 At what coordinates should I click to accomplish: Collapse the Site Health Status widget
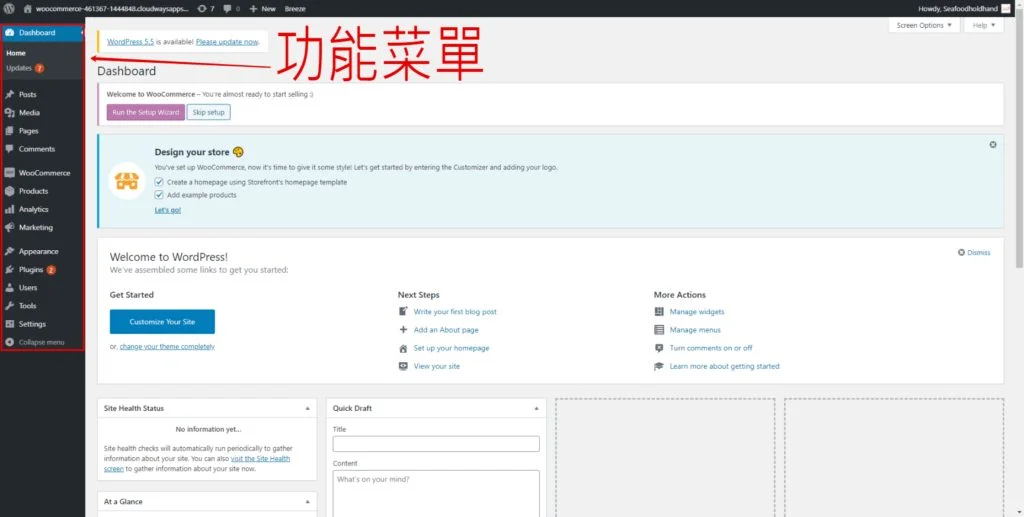[x=308, y=408]
